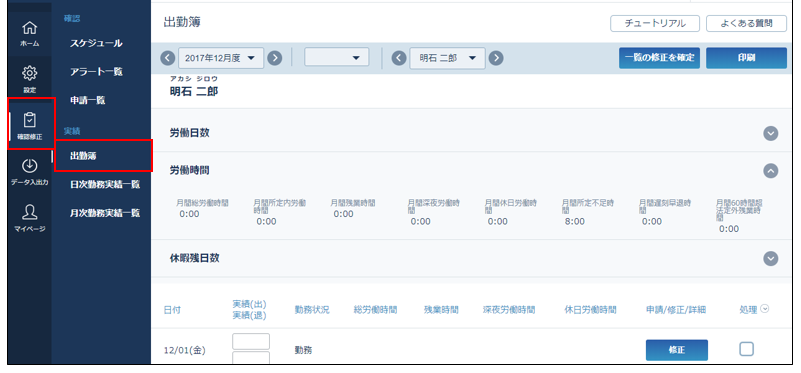
Task: Click the 深夜労働時間 column header
Action: [x=509, y=310]
